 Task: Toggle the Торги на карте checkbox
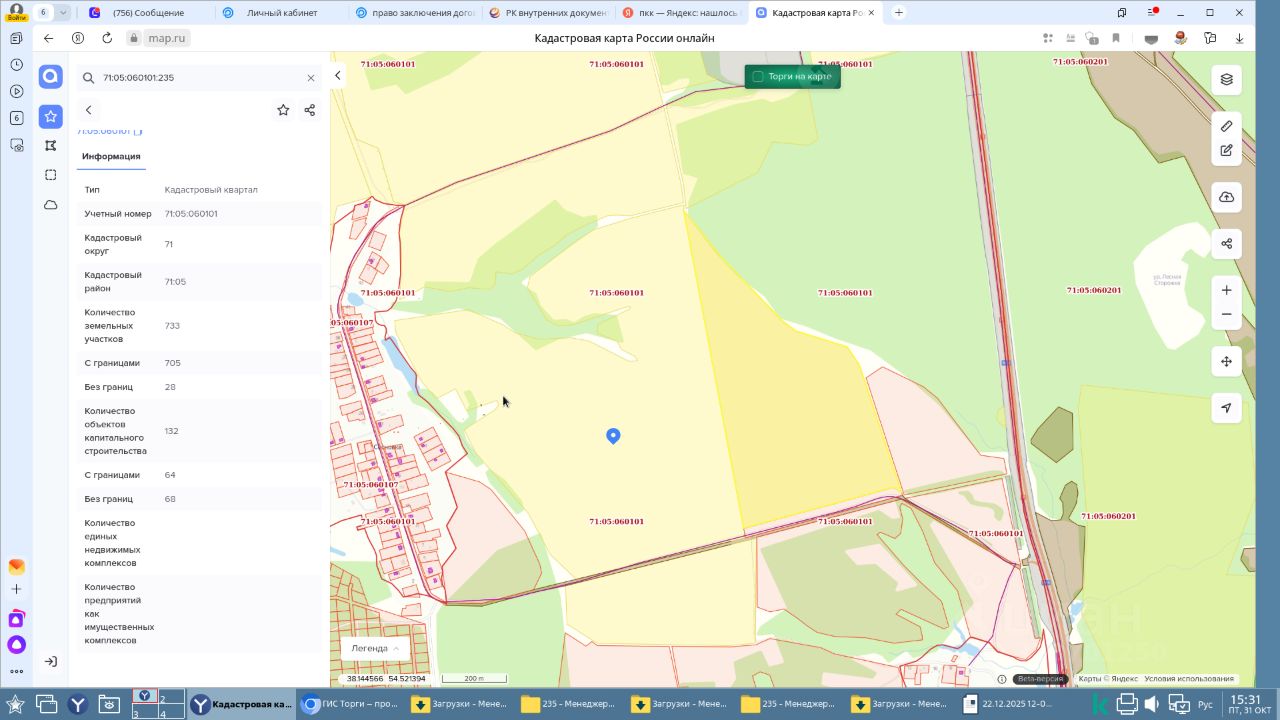[x=758, y=76]
